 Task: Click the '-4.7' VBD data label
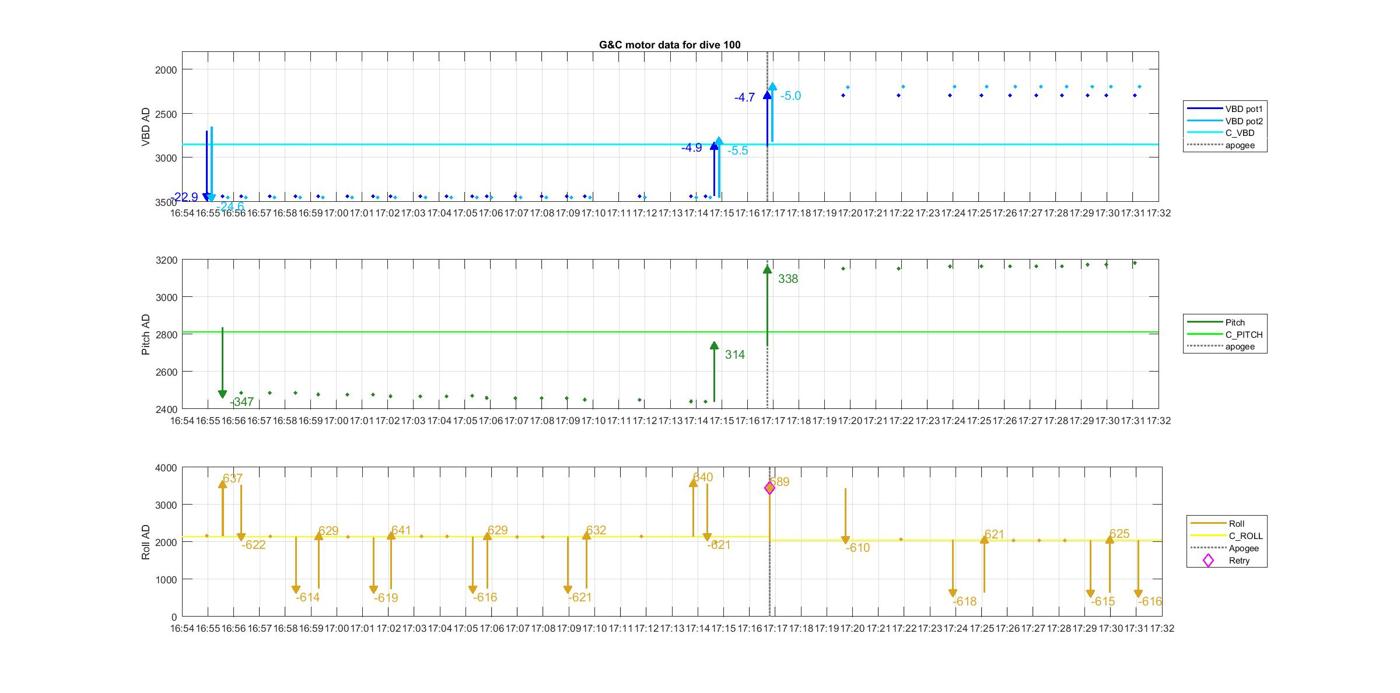[745, 98]
